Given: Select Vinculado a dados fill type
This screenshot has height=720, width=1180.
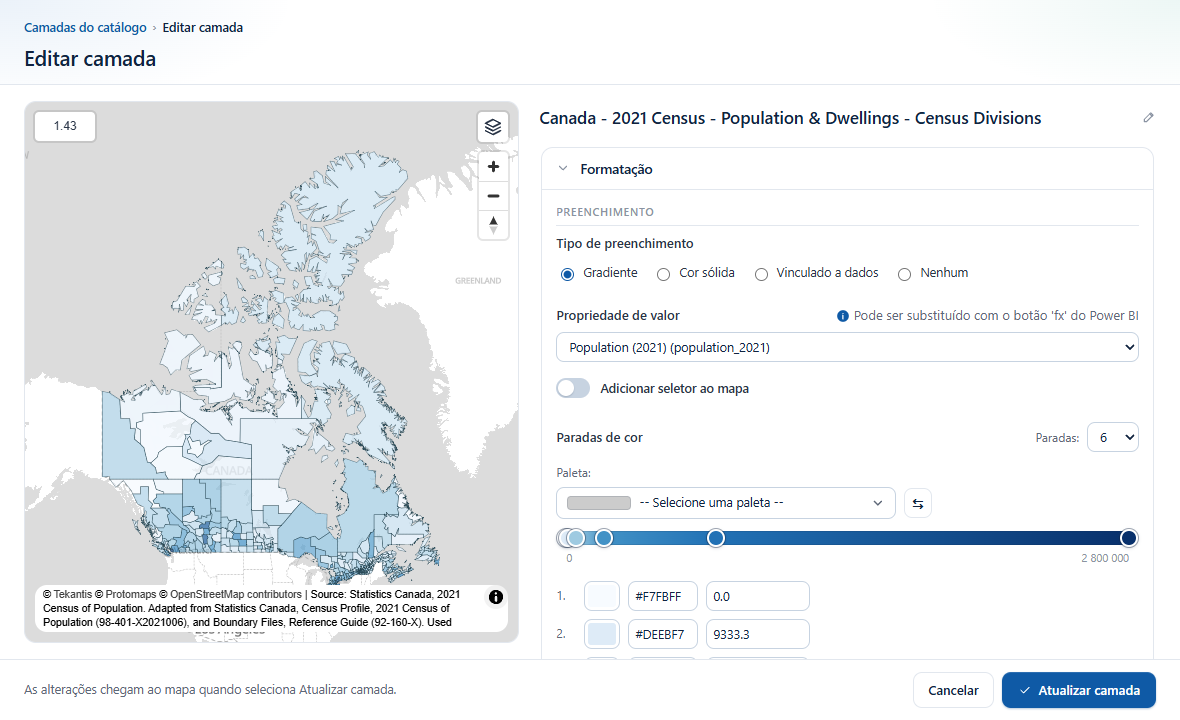Looking at the screenshot, I should coord(762,274).
